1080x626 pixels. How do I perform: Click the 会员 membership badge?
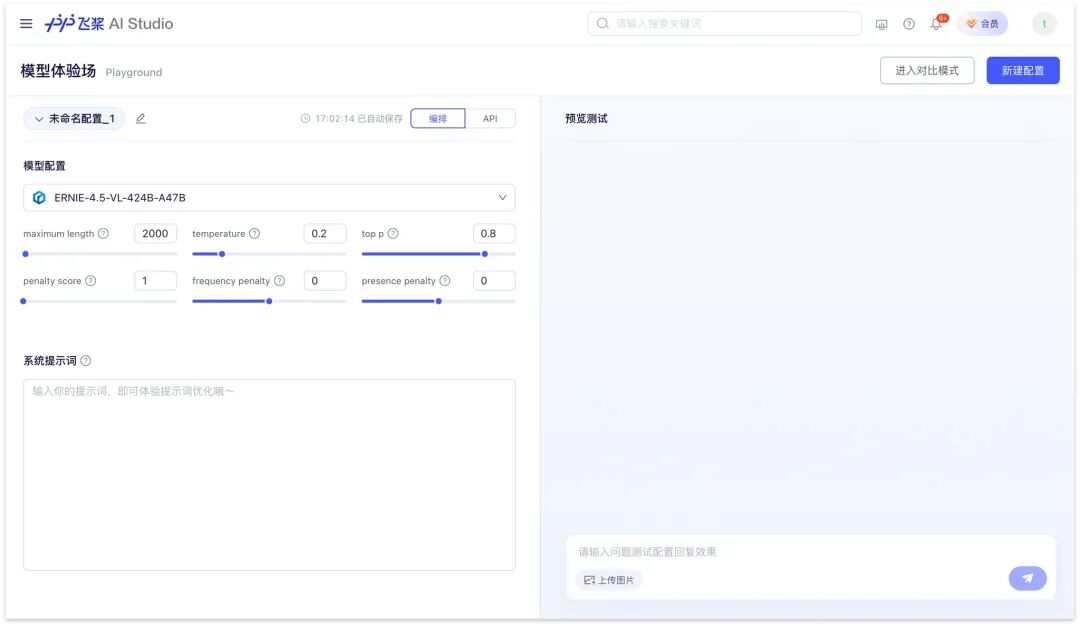tap(982, 23)
